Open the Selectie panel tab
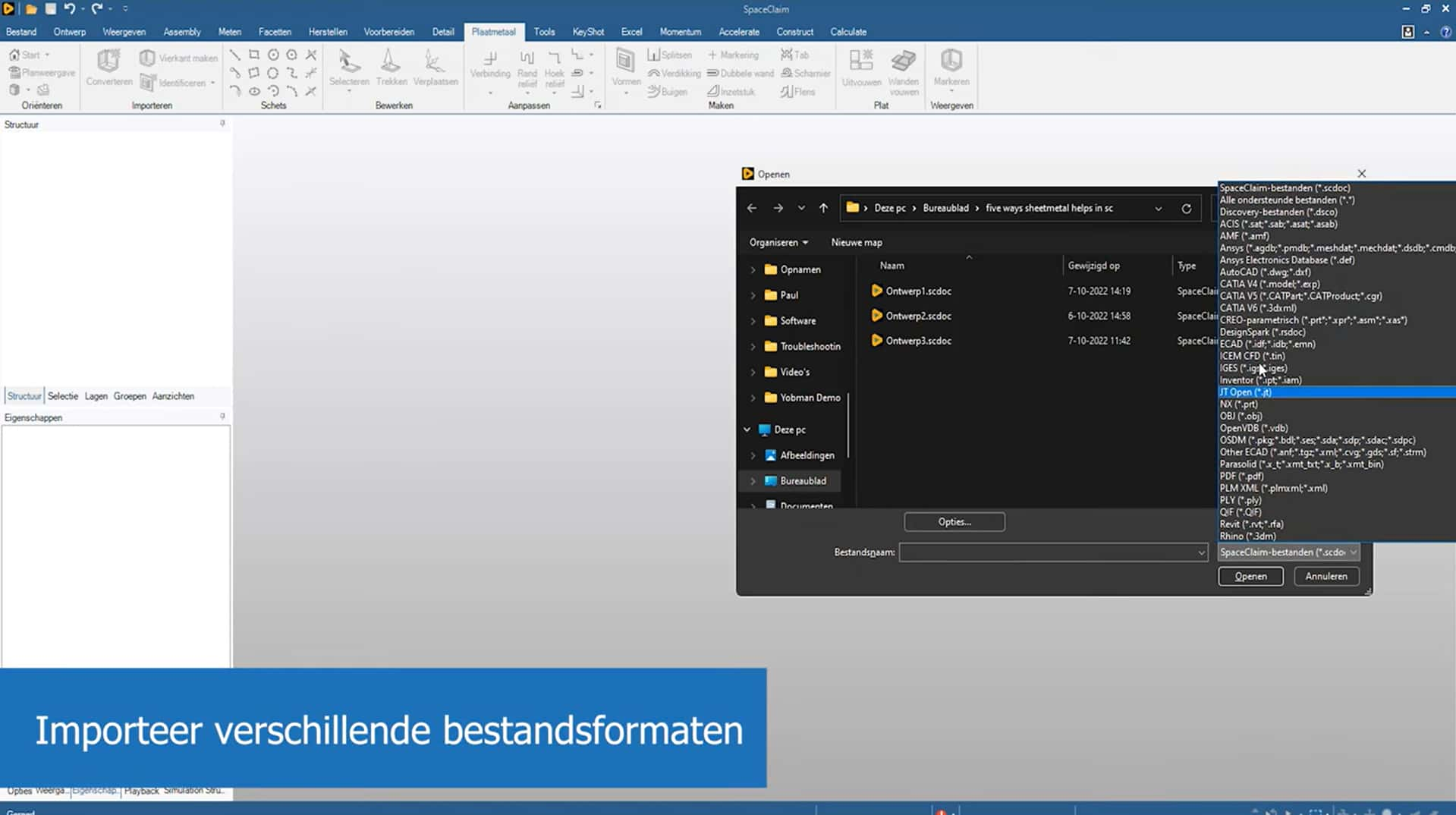 (63, 396)
